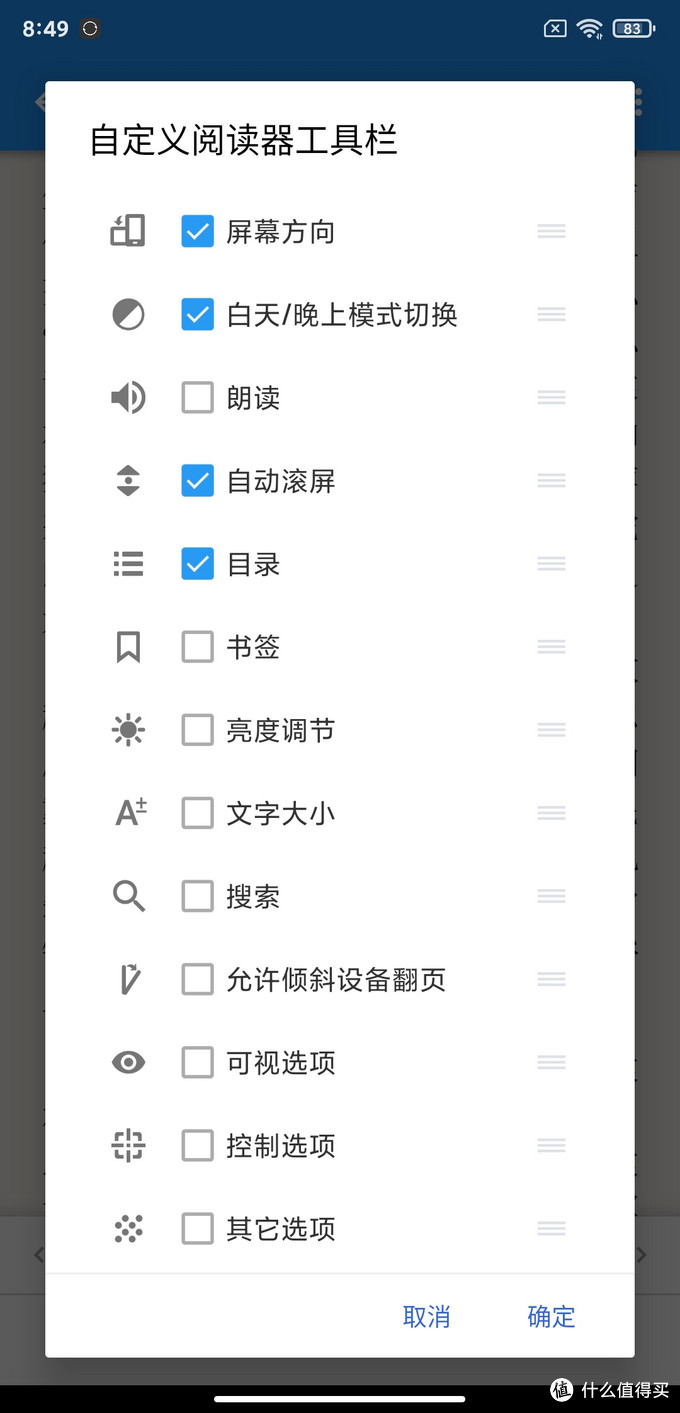Tap the brightness sun icon beside 亮度调节
680x1413 pixels.
(128, 729)
